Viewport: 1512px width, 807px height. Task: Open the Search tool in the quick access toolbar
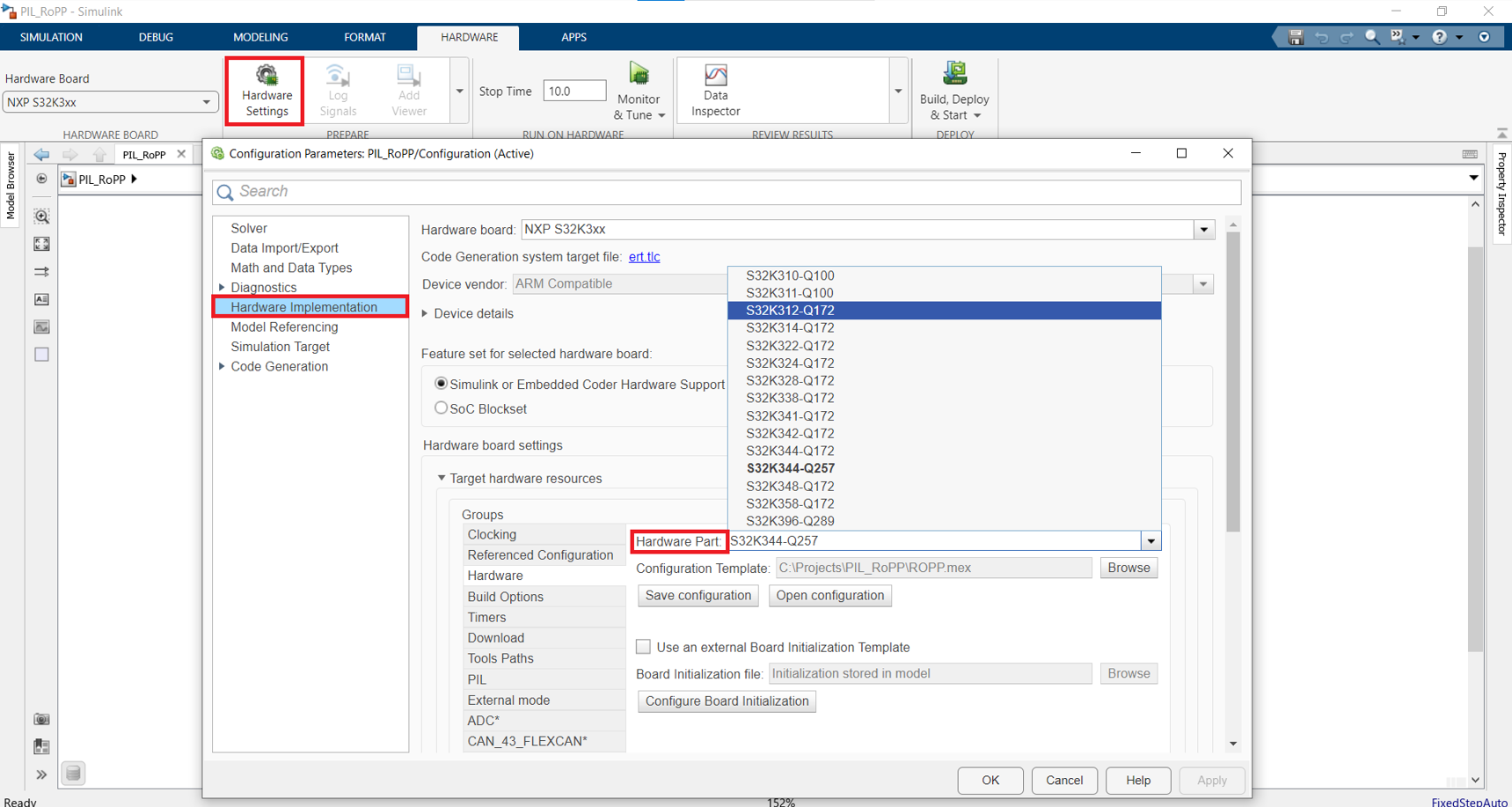1373,37
